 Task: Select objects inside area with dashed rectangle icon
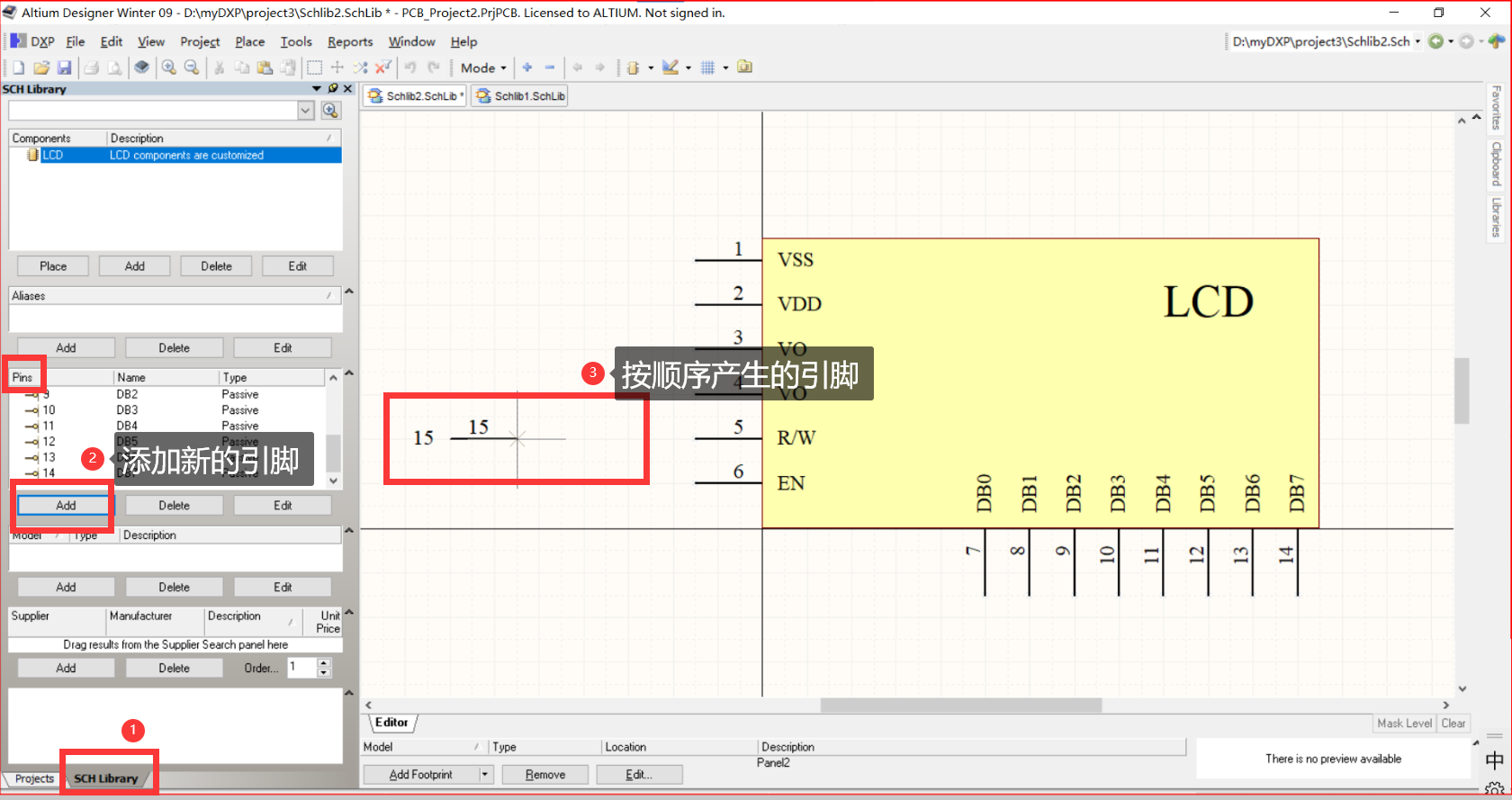point(314,67)
